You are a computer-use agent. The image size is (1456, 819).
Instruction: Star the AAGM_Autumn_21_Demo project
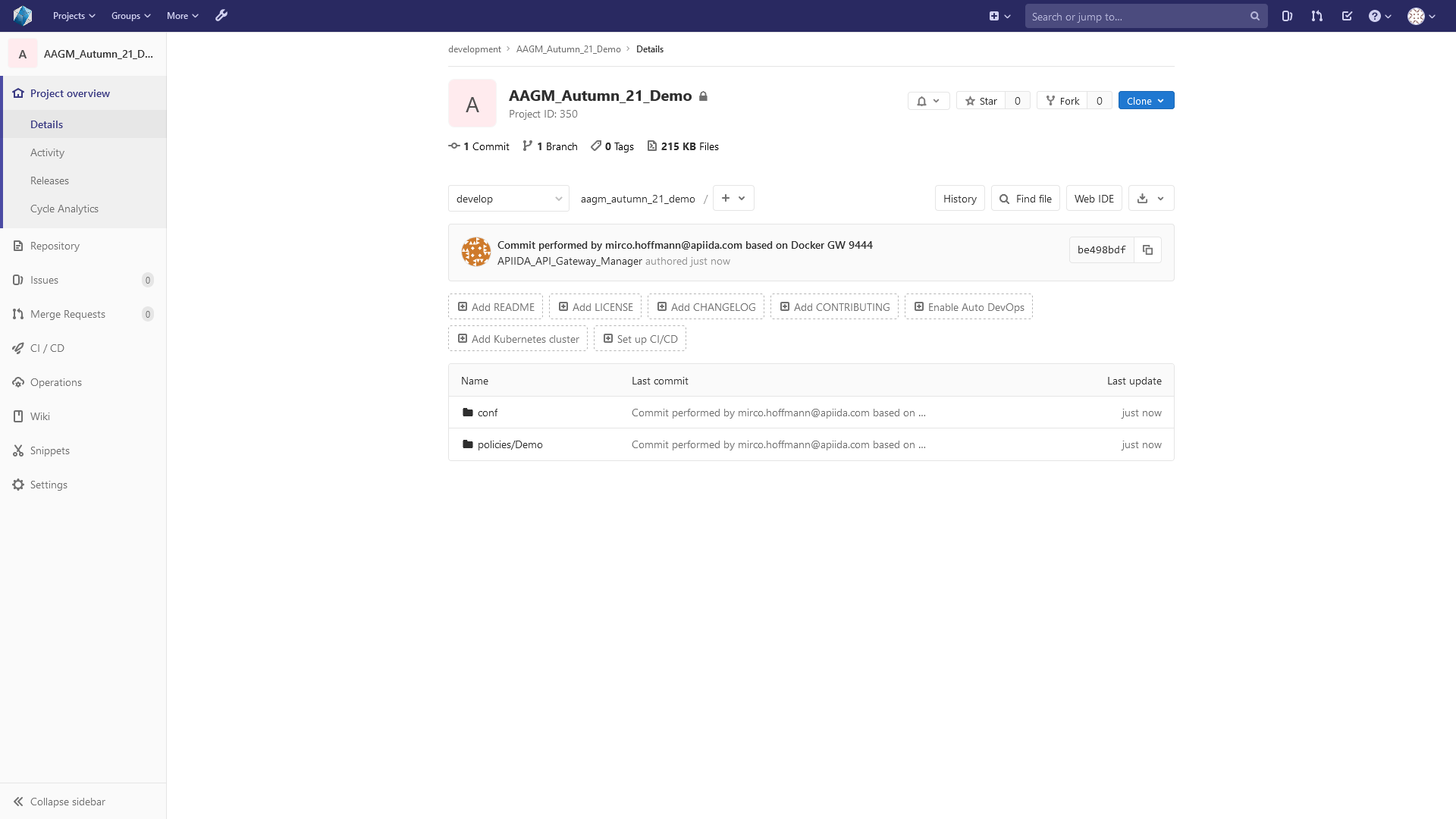click(981, 101)
